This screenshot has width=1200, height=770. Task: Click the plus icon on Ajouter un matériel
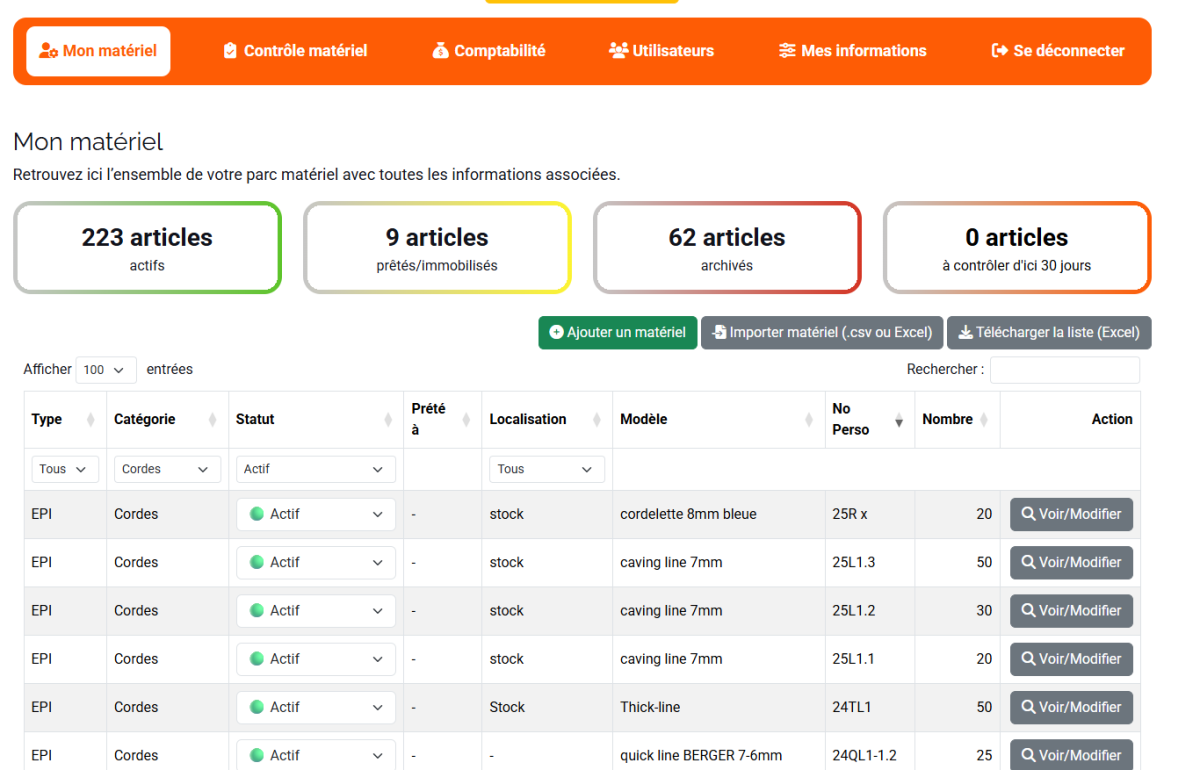557,333
